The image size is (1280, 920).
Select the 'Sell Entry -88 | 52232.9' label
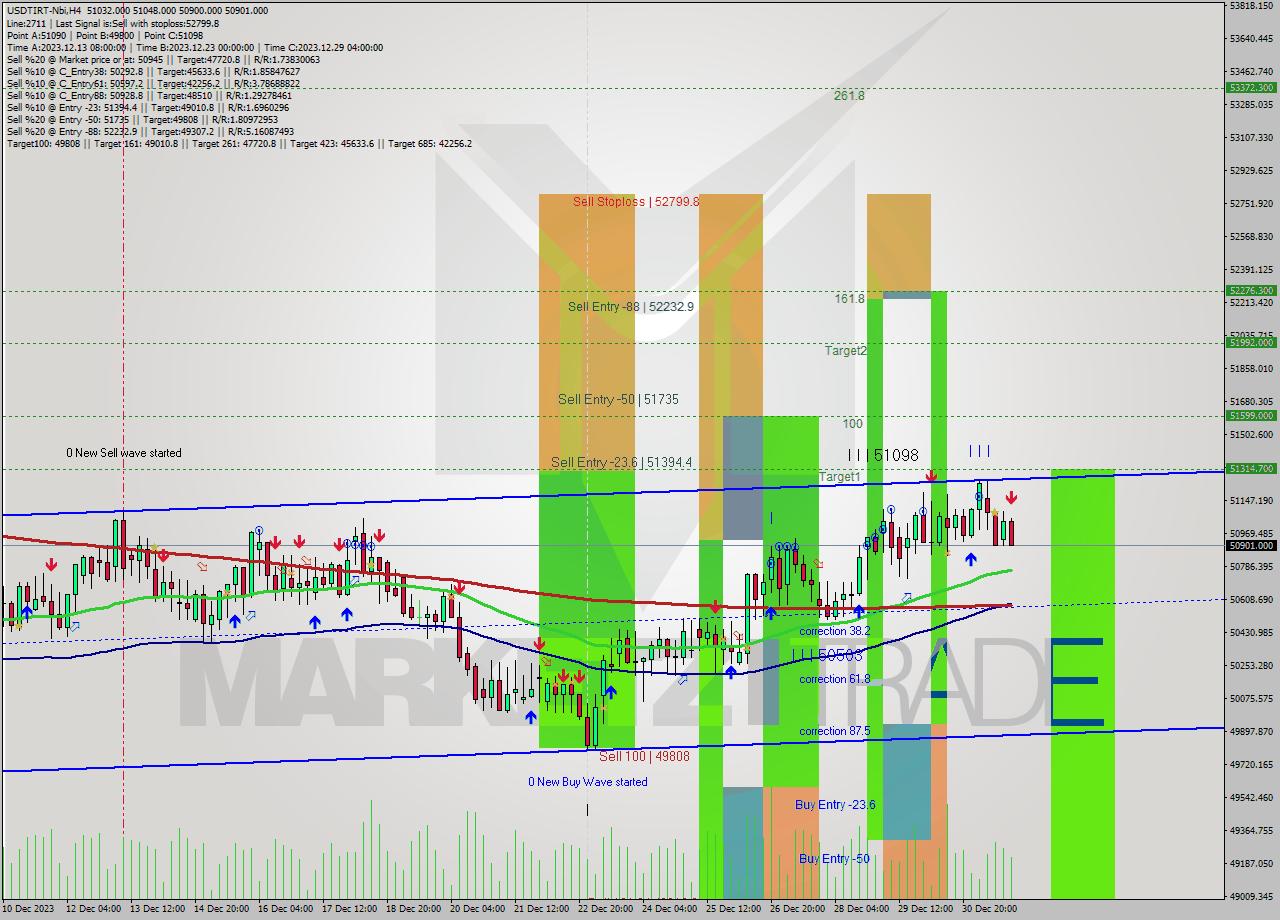pyautogui.click(x=630, y=307)
